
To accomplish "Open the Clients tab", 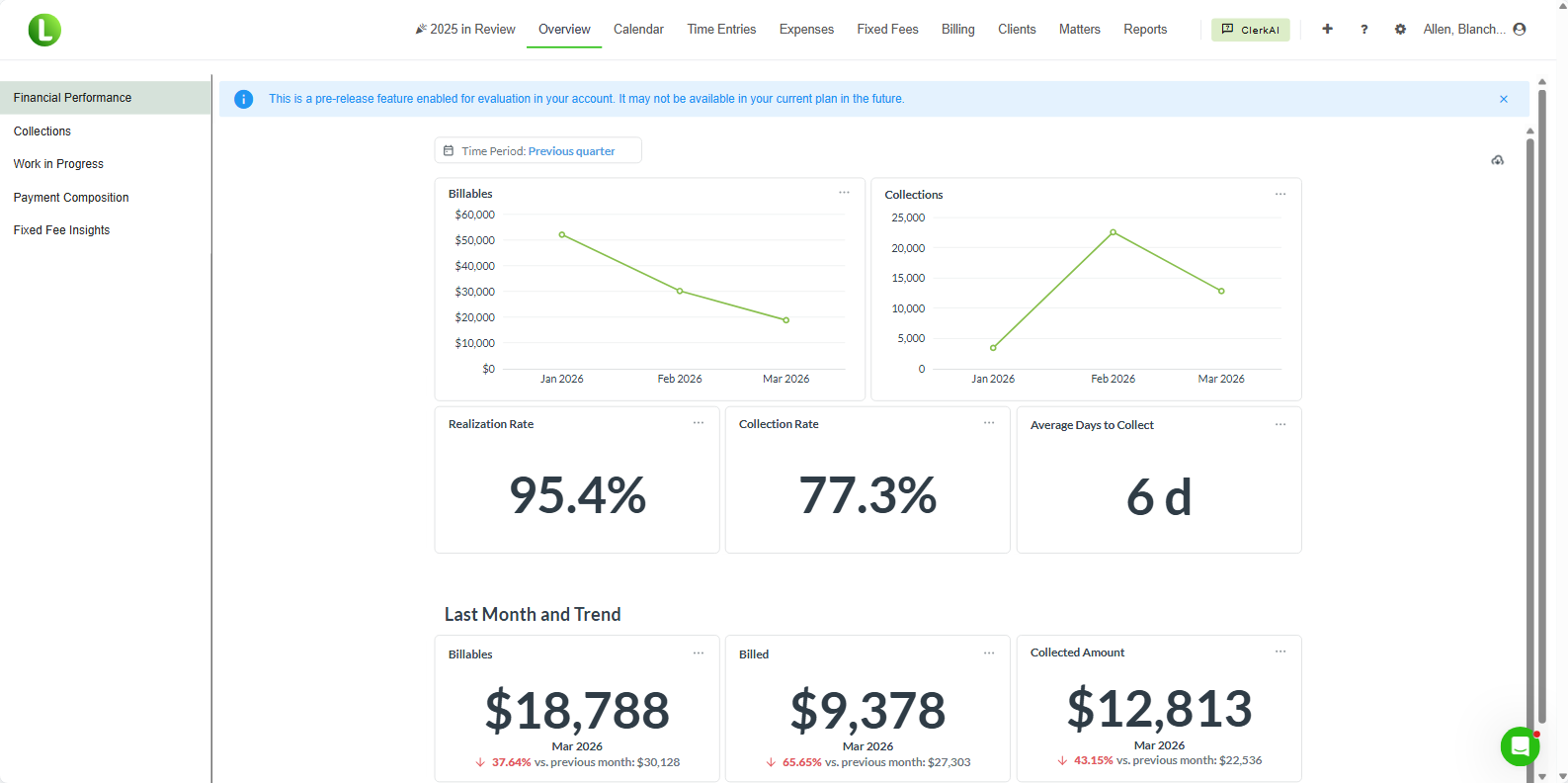I will click(x=1017, y=30).
